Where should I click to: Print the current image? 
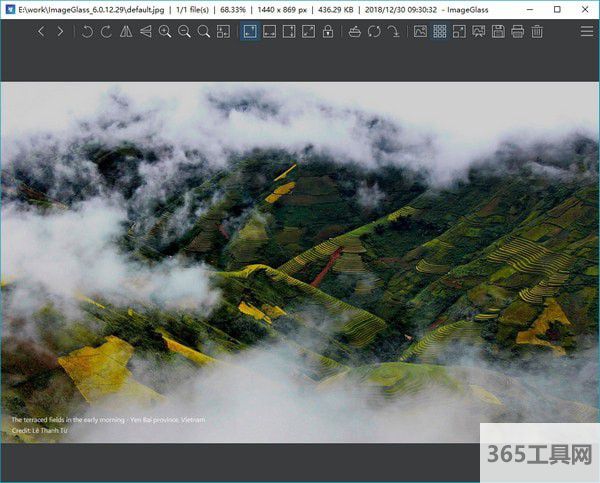[517, 32]
